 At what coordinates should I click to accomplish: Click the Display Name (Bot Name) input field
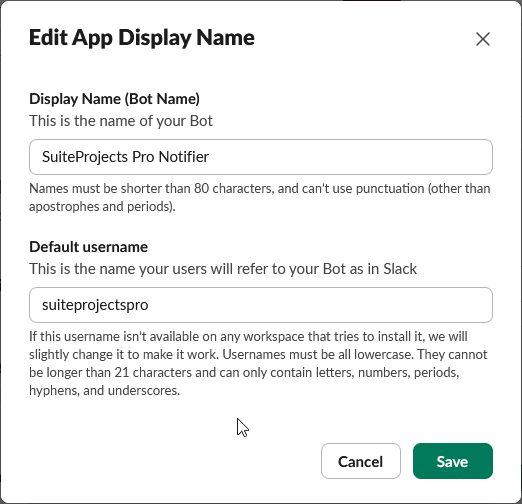pyautogui.click(x=261, y=157)
